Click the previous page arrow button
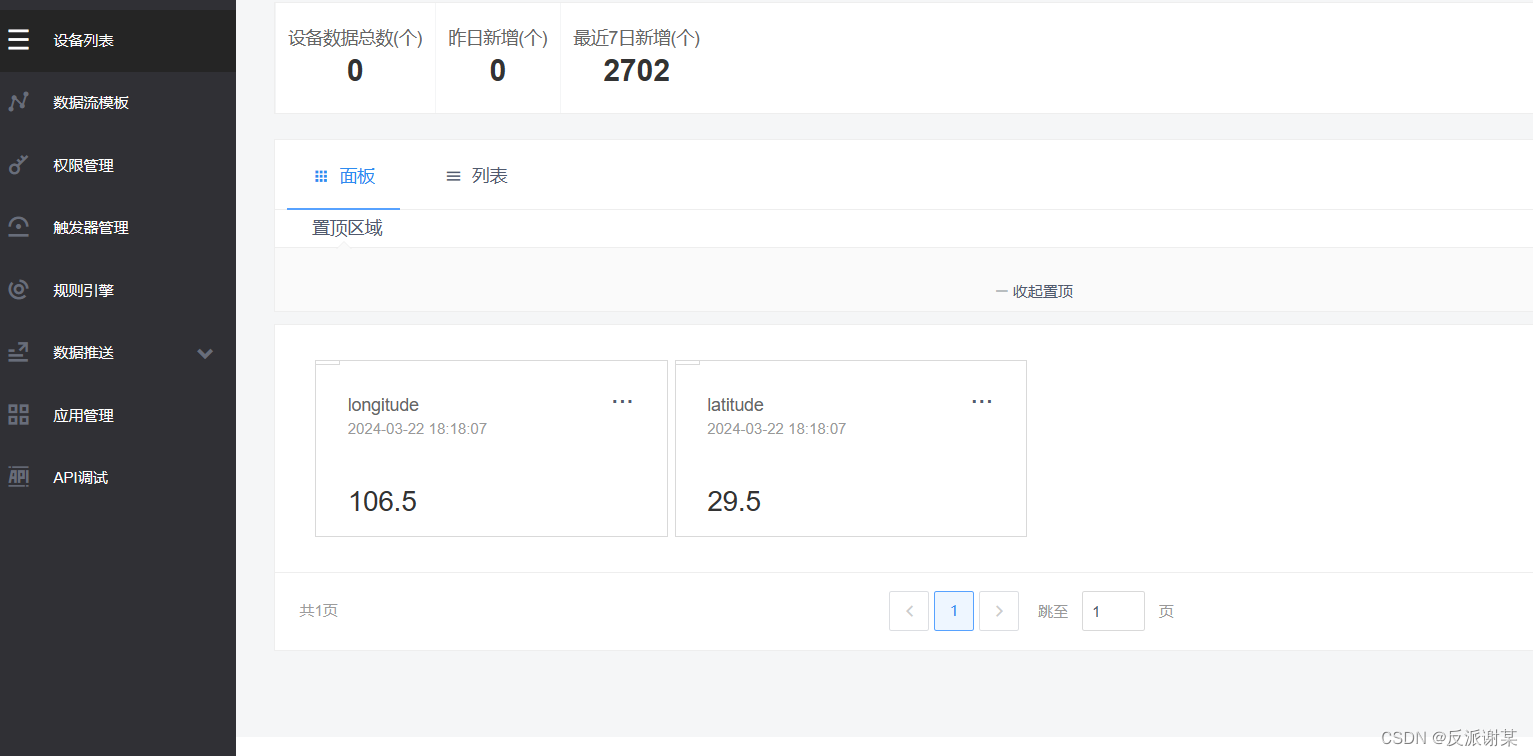This screenshot has height=756, width=1533. point(908,610)
